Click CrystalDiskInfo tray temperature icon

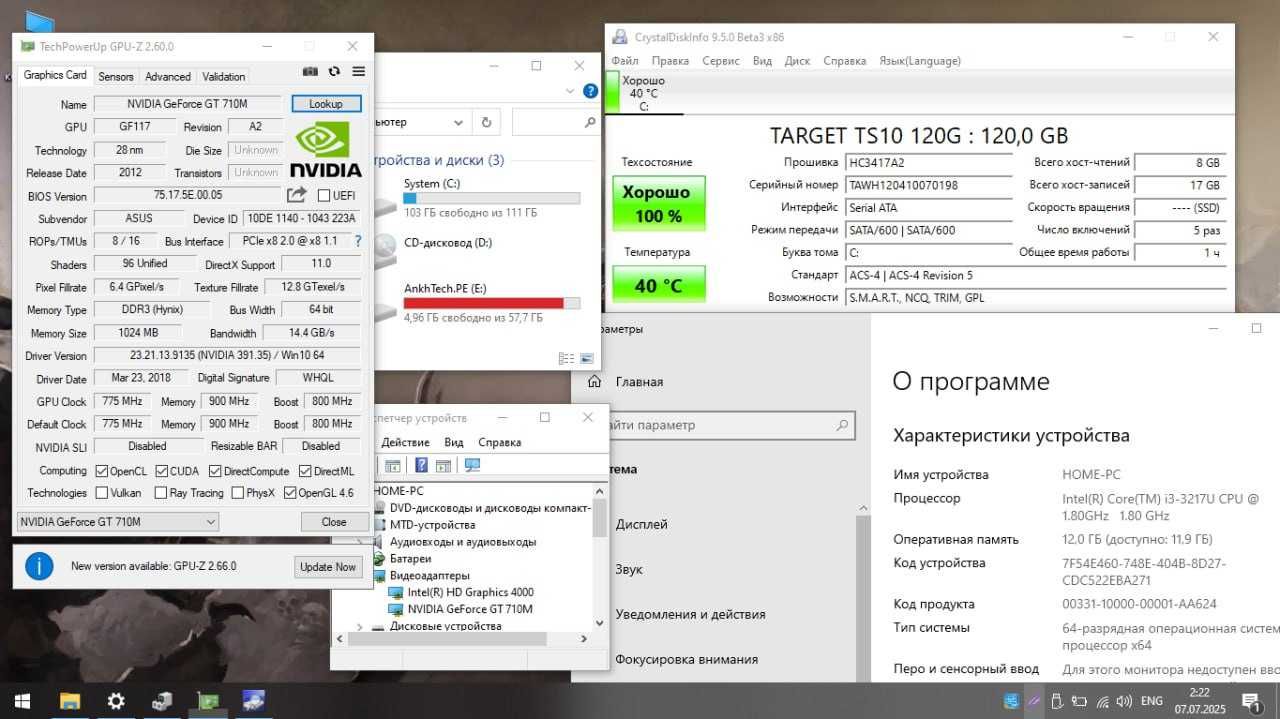tap(1012, 701)
